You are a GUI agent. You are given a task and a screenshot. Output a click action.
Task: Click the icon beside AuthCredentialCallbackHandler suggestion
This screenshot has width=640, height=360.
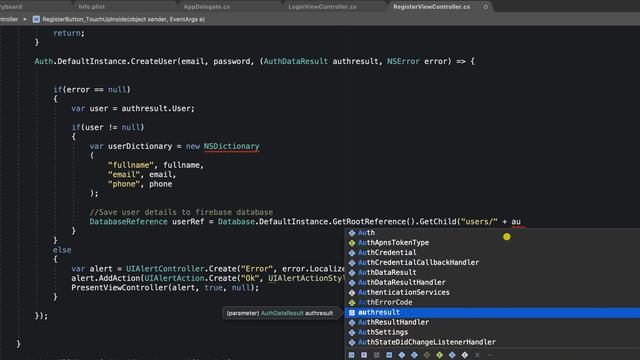point(352,262)
